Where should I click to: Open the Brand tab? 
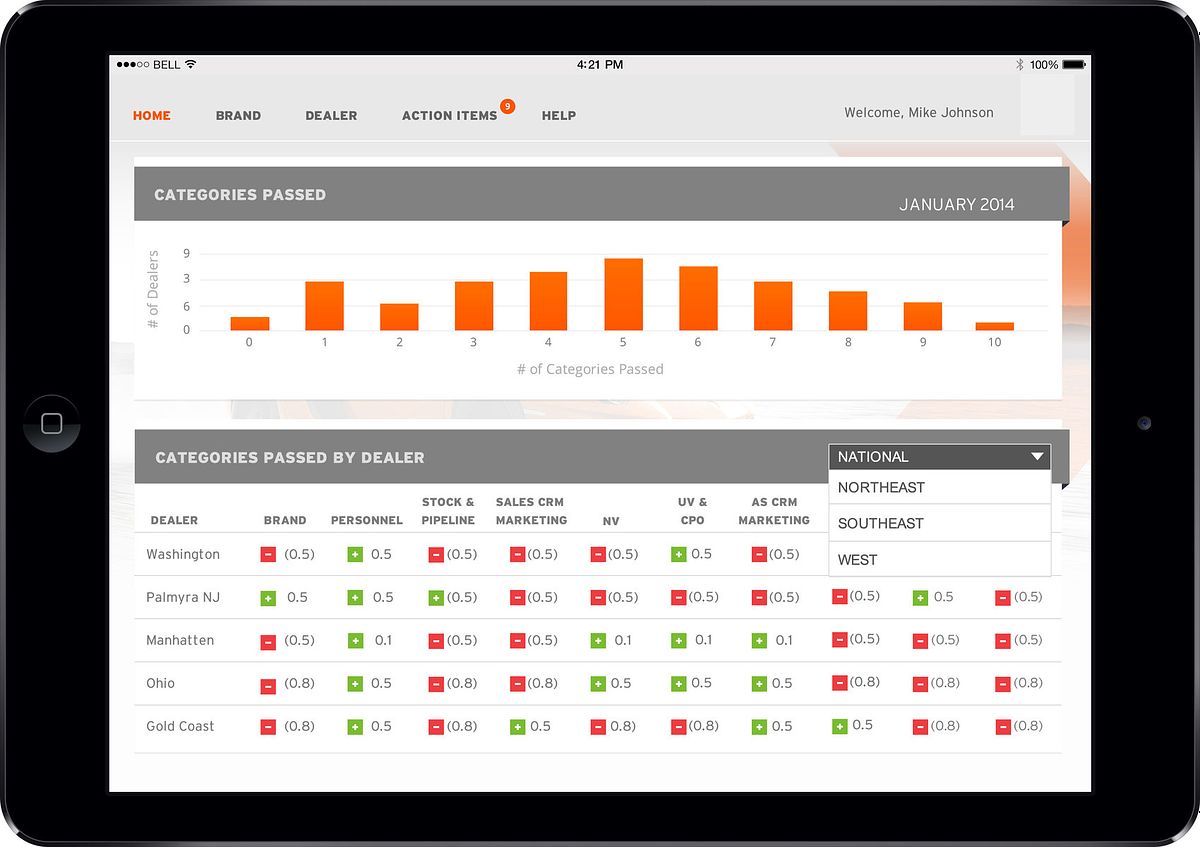(x=238, y=116)
